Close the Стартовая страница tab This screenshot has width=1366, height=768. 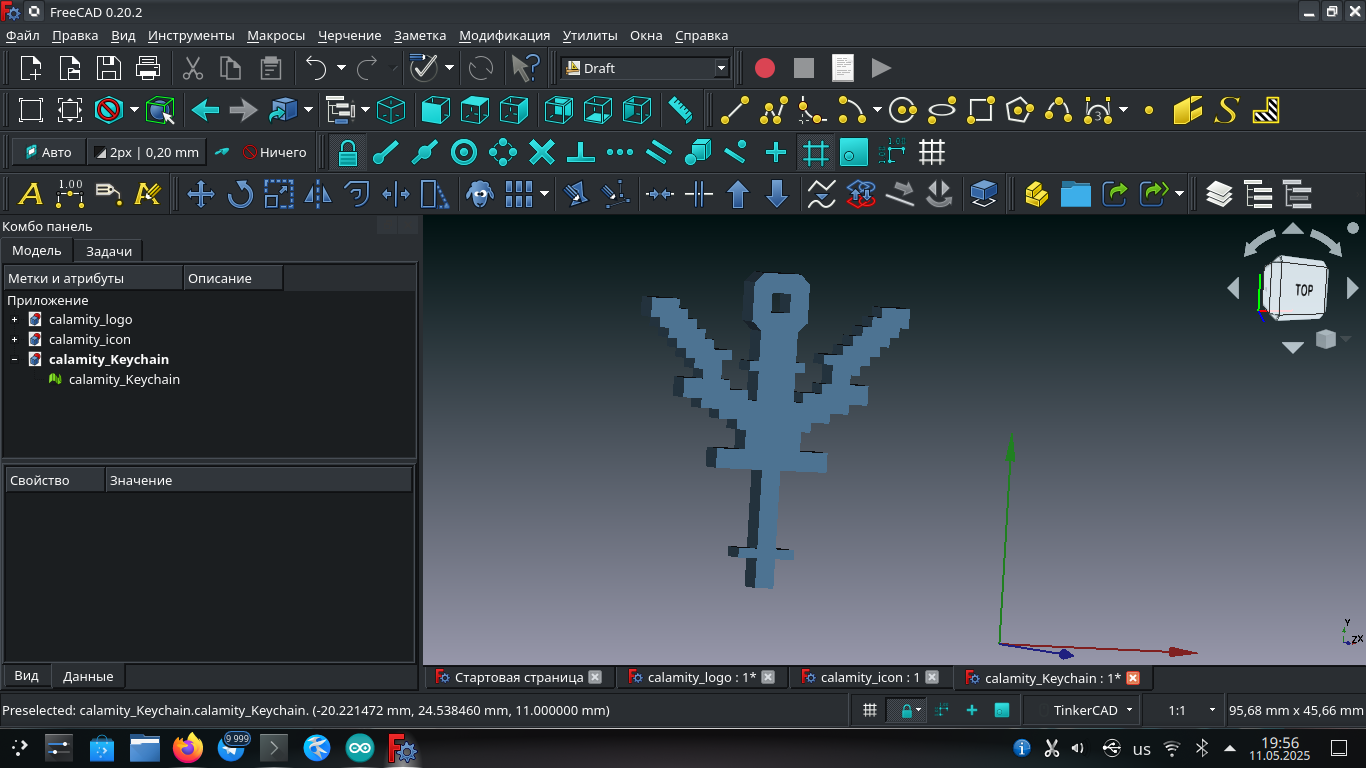(595, 677)
